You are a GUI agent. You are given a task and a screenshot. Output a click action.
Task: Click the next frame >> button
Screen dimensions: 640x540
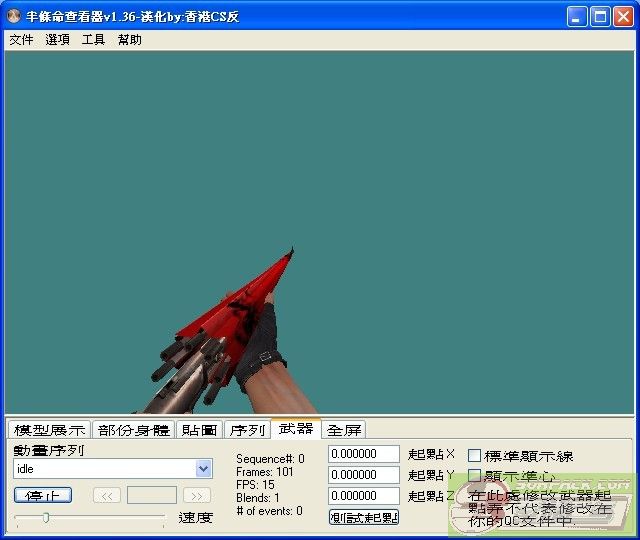[x=197, y=496]
